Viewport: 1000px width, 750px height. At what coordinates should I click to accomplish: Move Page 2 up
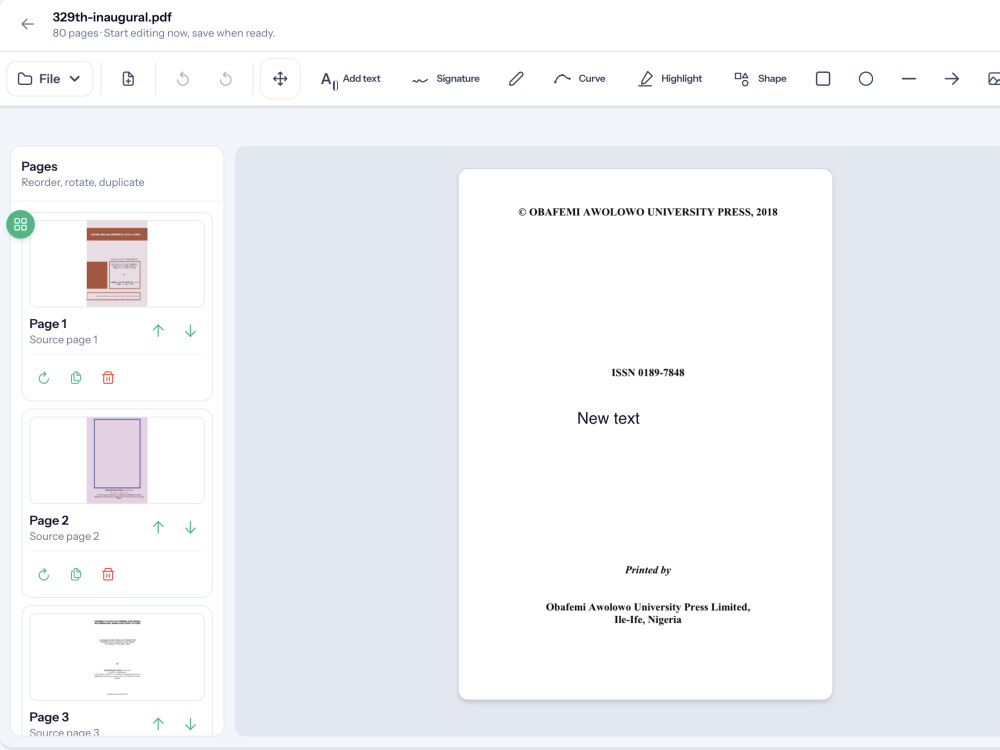tap(158, 527)
